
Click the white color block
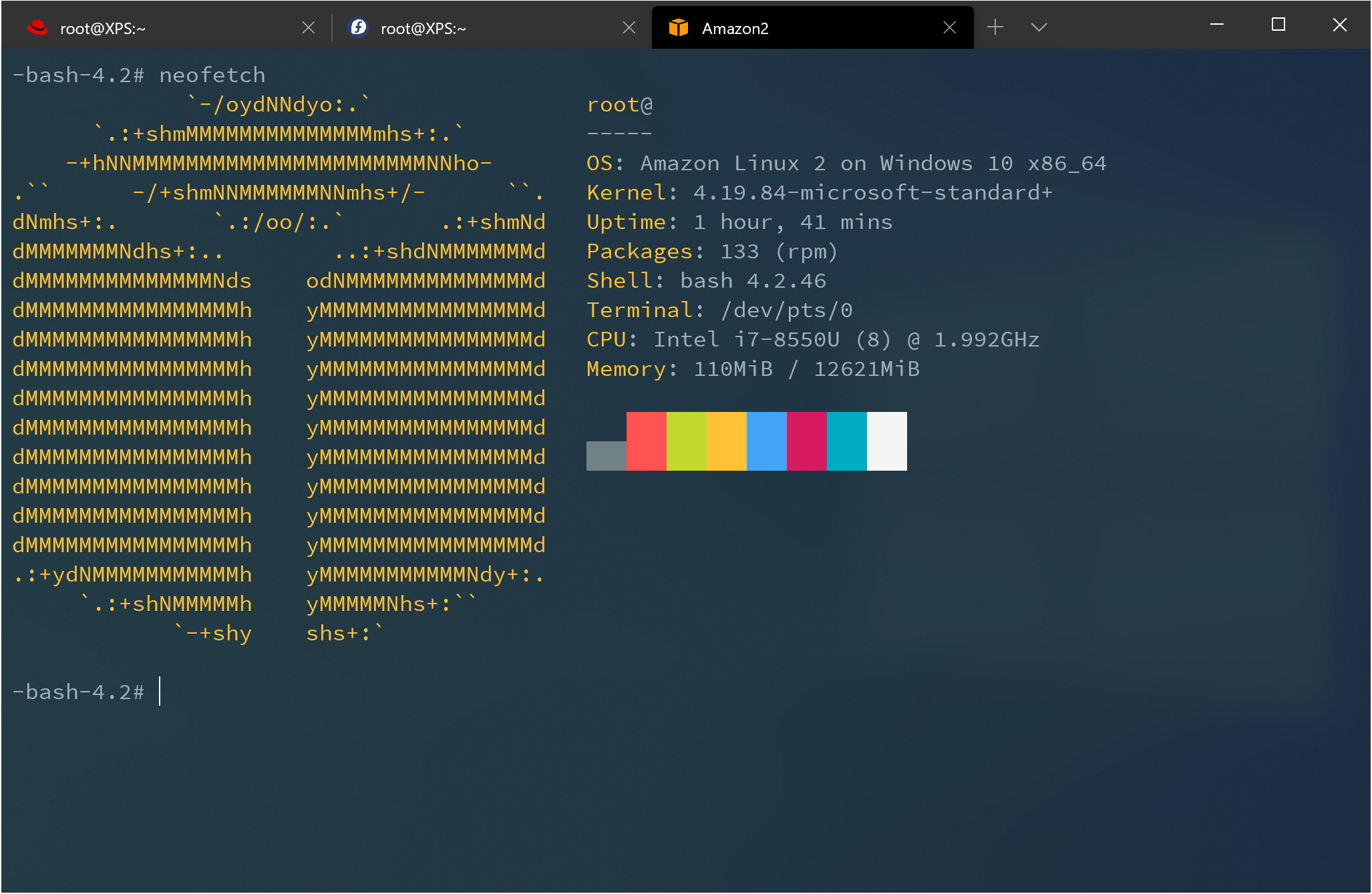[x=886, y=441]
